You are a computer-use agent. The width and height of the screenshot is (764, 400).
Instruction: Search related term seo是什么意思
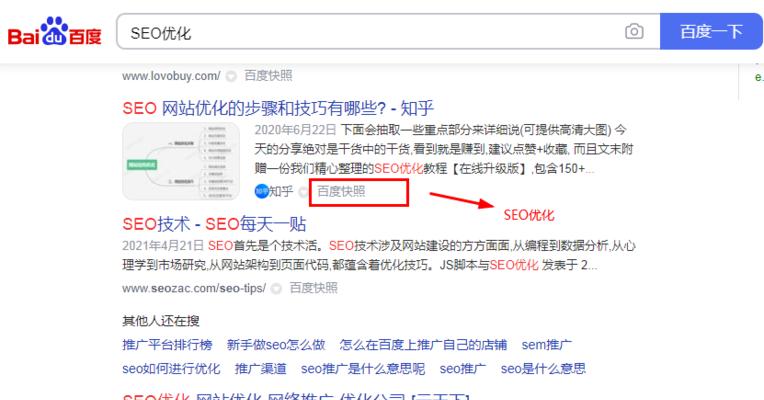543,369
